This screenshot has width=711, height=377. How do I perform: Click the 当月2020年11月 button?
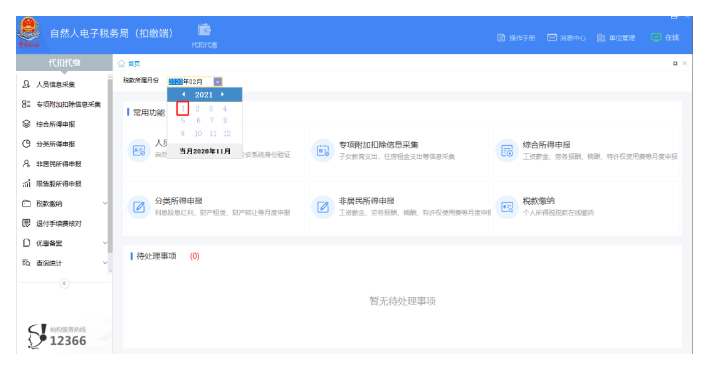click(205, 151)
